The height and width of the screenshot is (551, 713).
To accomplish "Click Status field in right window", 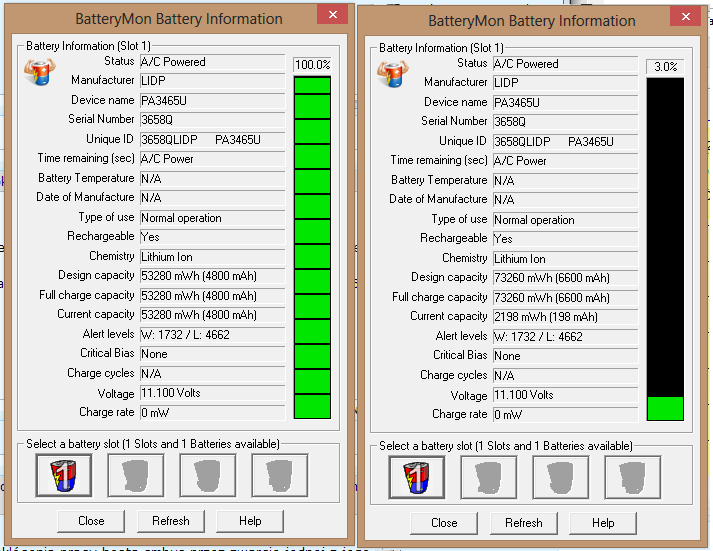I will click(x=565, y=64).
